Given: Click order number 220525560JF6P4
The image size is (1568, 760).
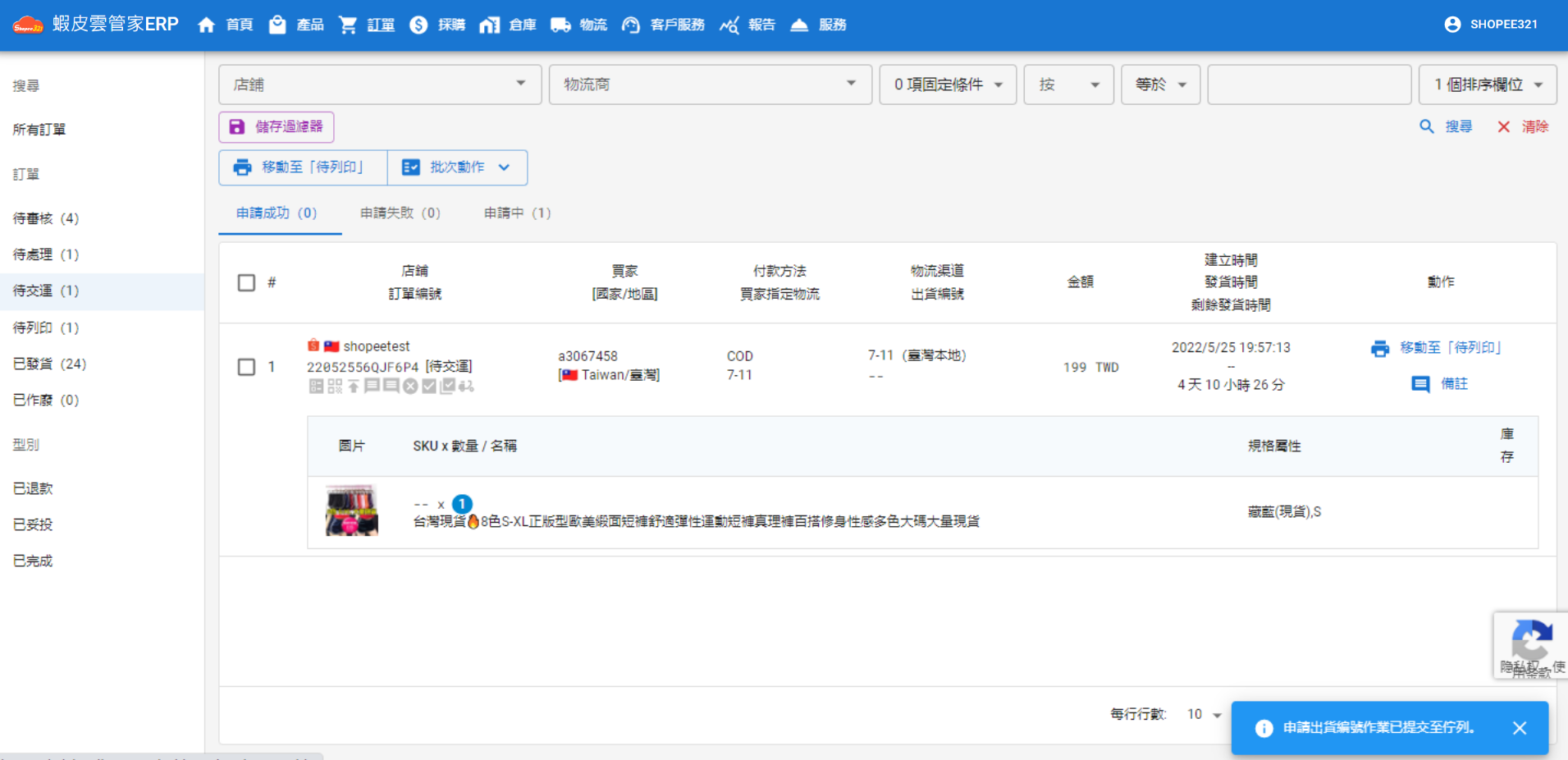Looking at the screenshot, I should 363,367.
